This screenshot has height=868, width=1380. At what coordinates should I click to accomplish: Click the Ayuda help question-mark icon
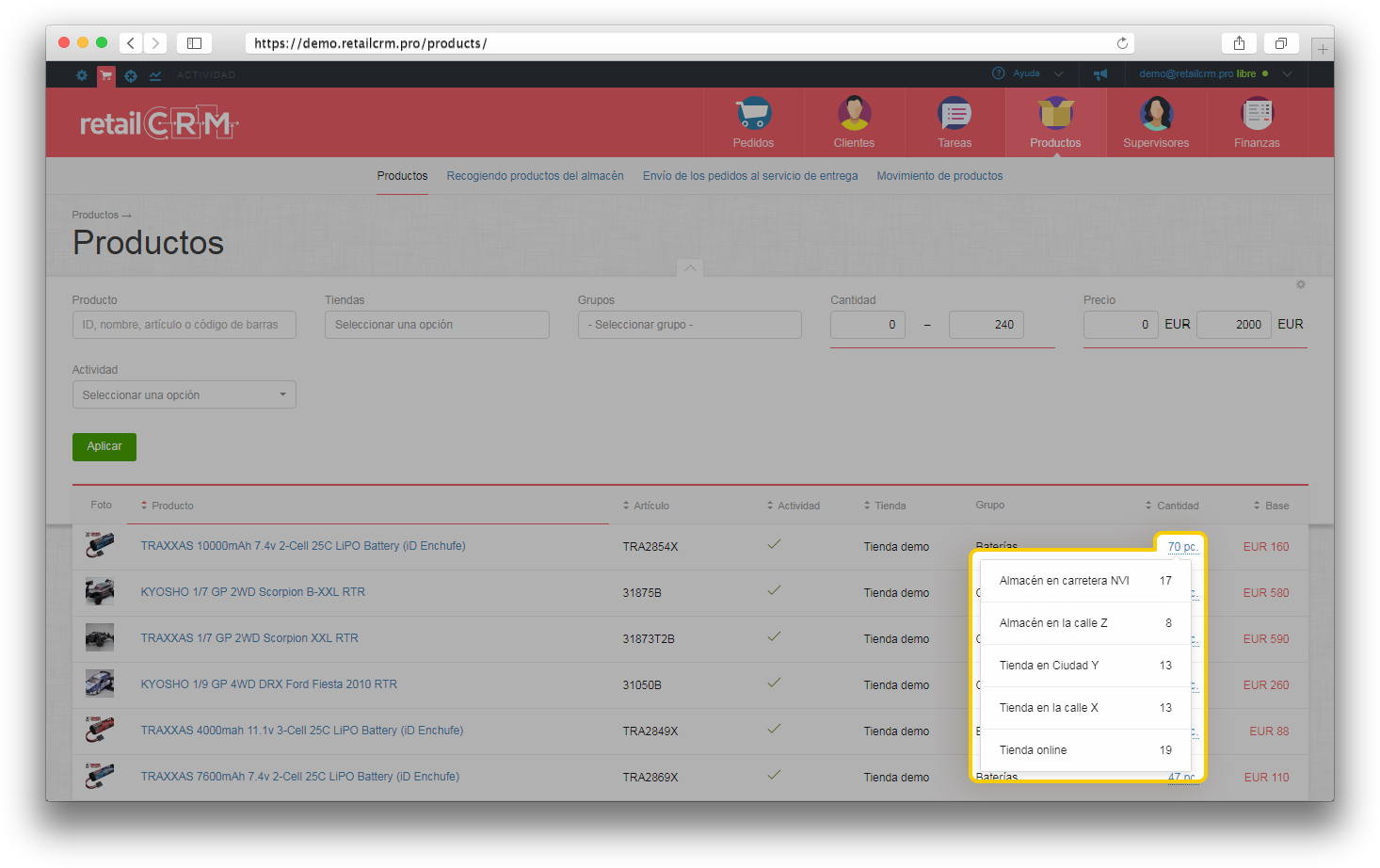click(998, 73)
